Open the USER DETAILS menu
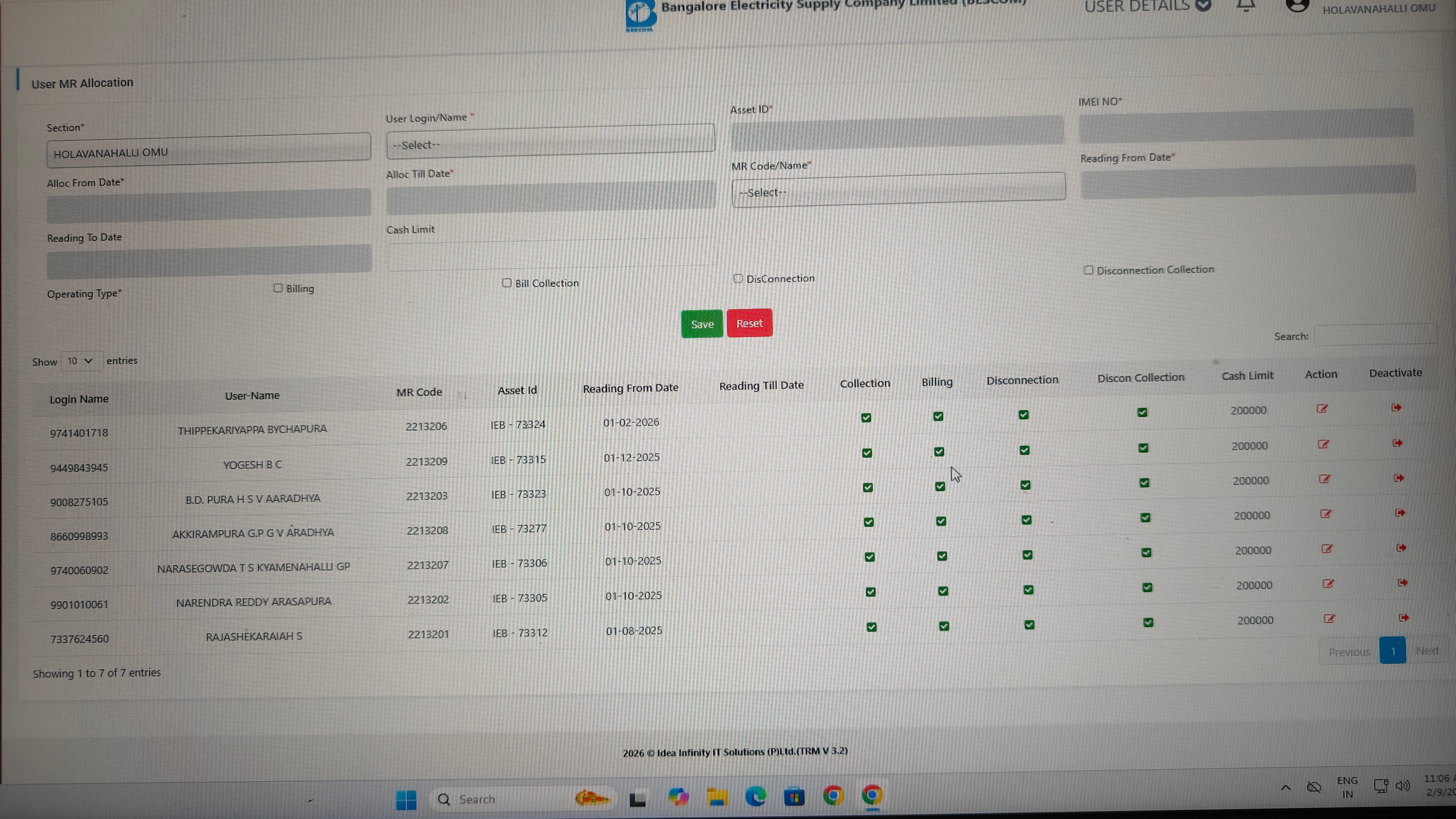The width and height of the screenshot is (1456, 819). point(1147,6)
